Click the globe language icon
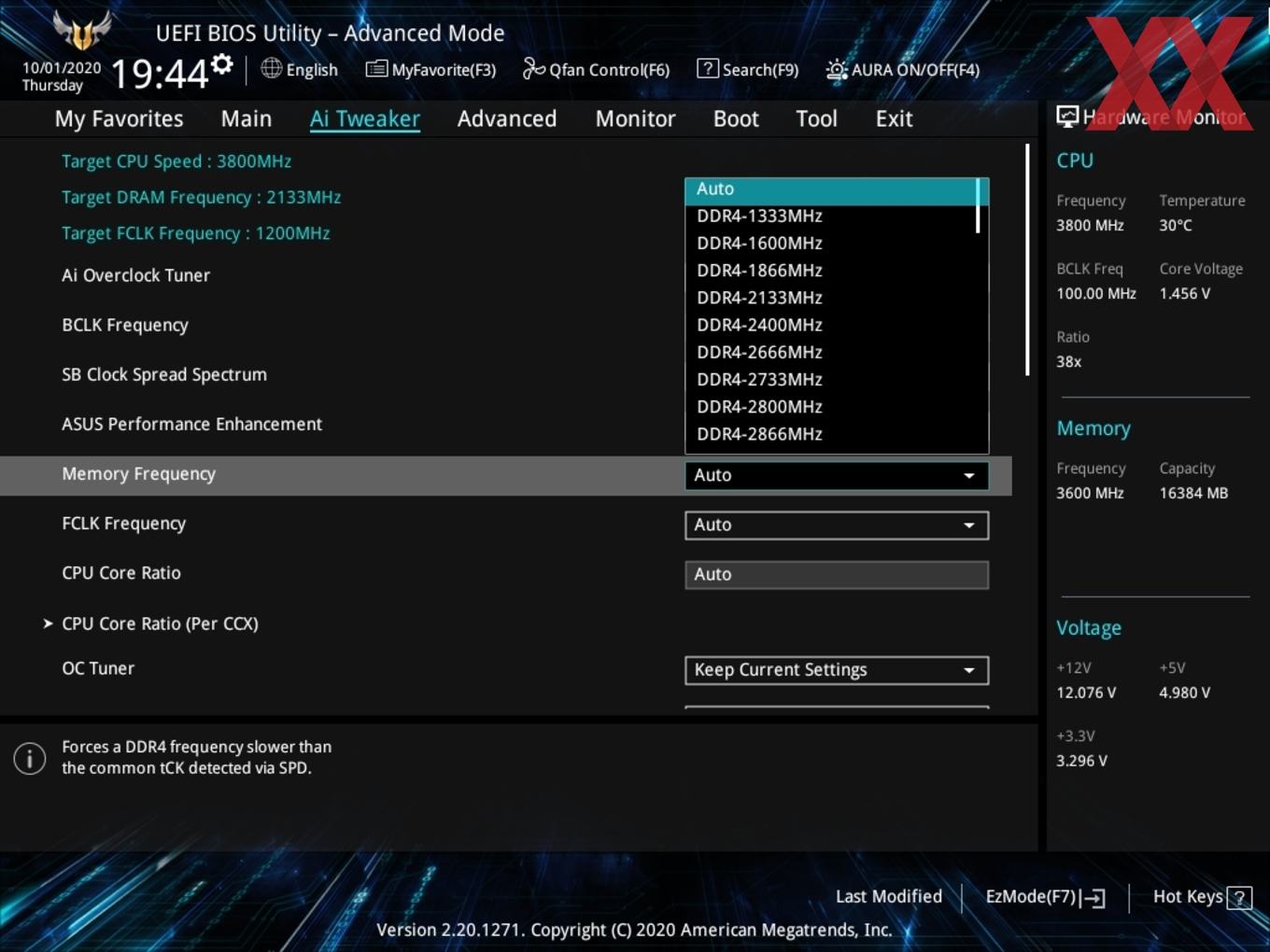The height and width of the screenshot is (952, 1270). click(x=271, y=68)
